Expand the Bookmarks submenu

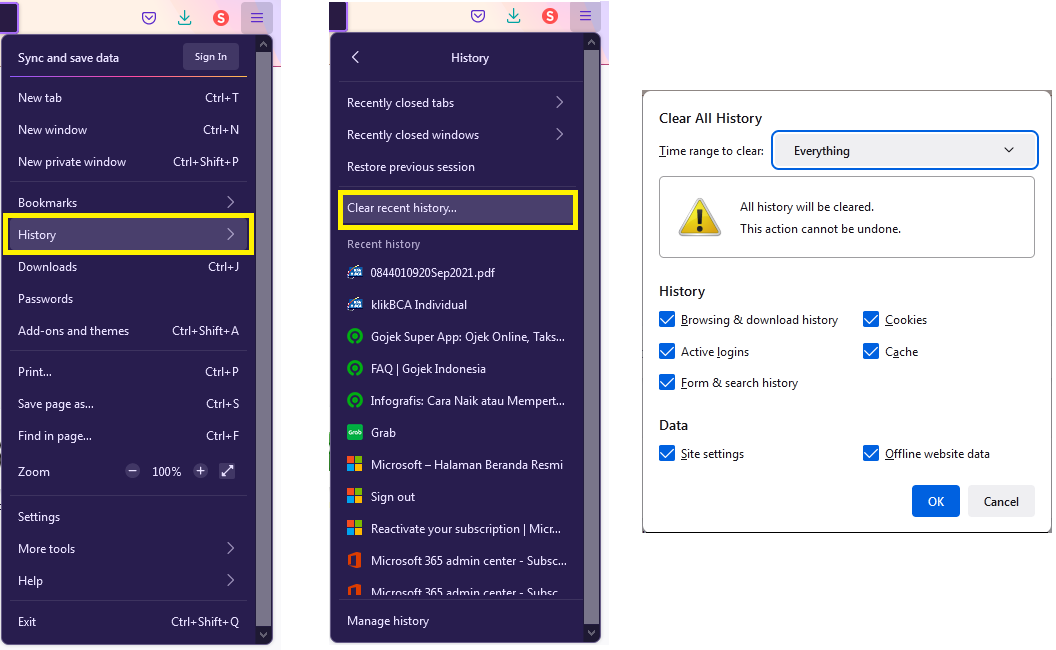[x=128, y=202]
